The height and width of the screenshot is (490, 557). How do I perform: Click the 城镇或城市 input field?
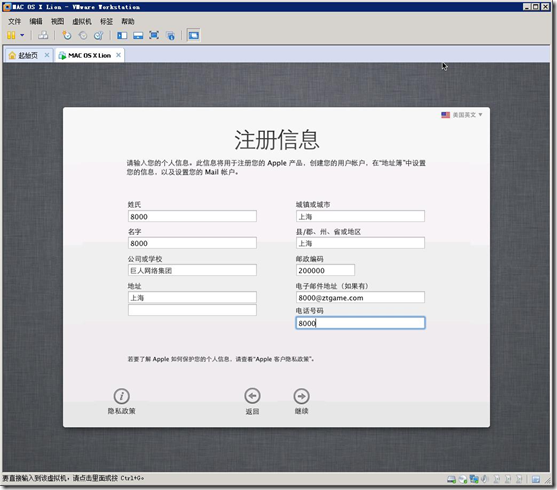(360, 216)
